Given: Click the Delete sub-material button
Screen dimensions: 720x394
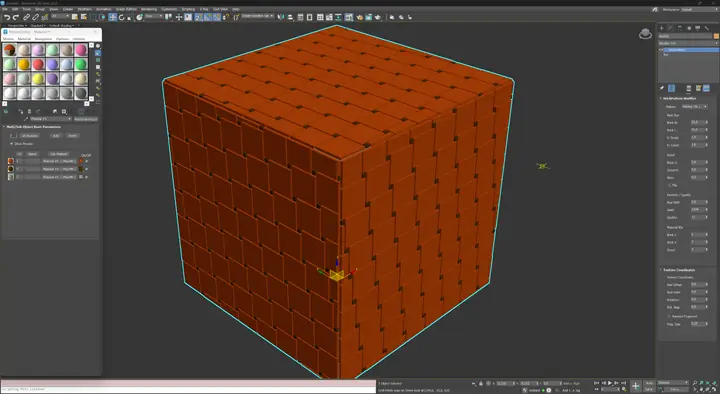Looking at the screenshot, I should tap(72, 136).
